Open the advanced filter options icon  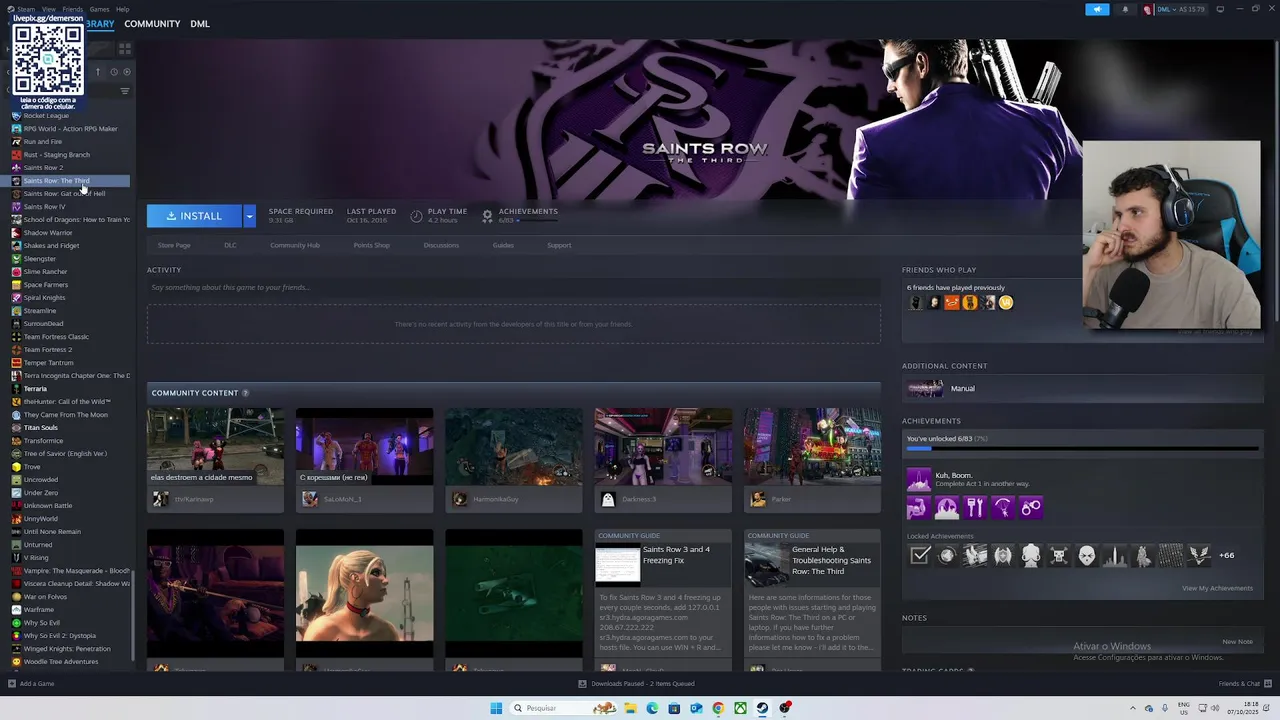pos(125,91)
